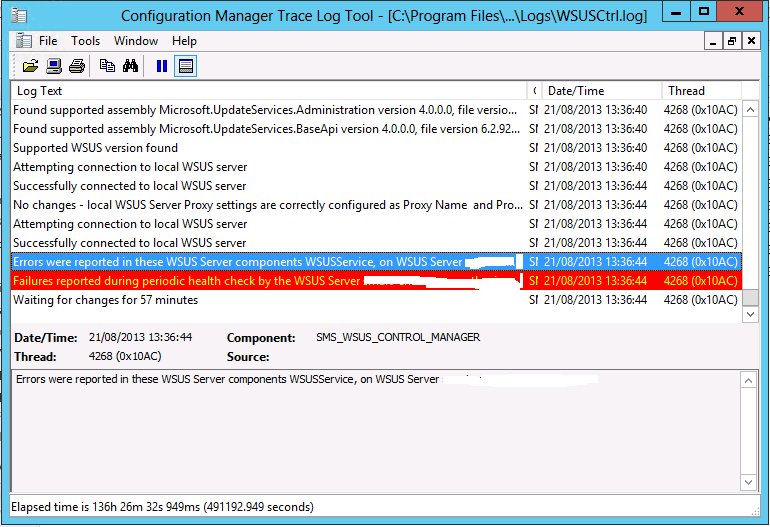This screenshot has height=527, width=770.
Task: Click the Elapsed time status bar text
Action: click(163, 507)
